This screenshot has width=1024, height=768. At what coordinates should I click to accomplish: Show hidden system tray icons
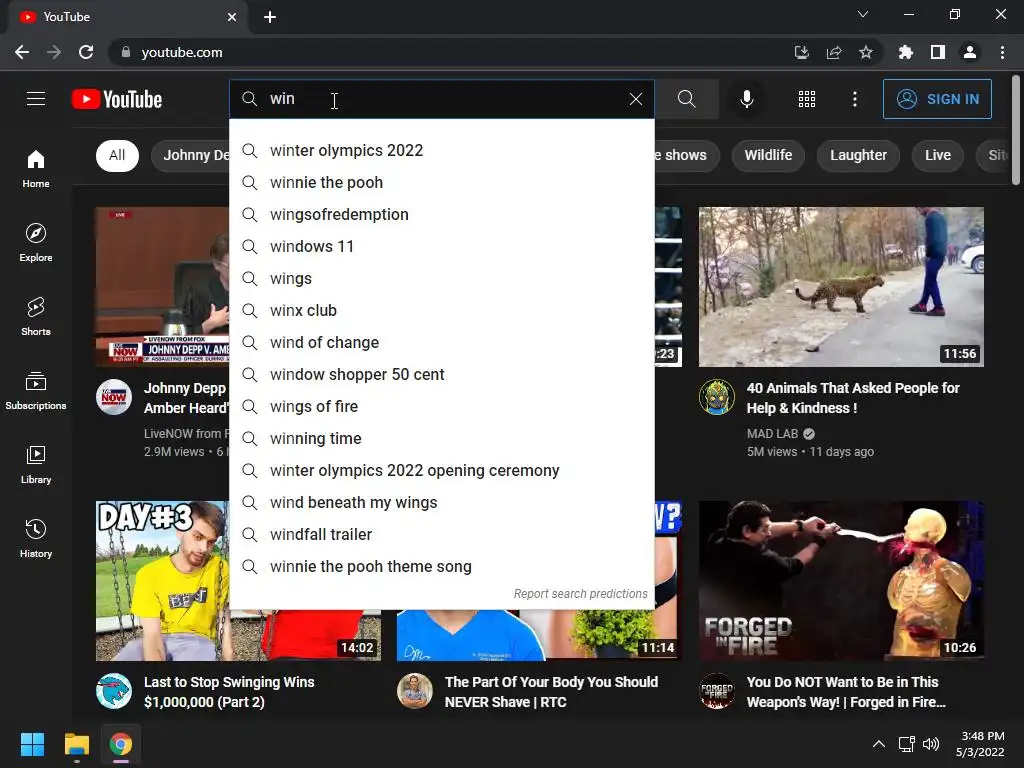[x=879, y=744]
